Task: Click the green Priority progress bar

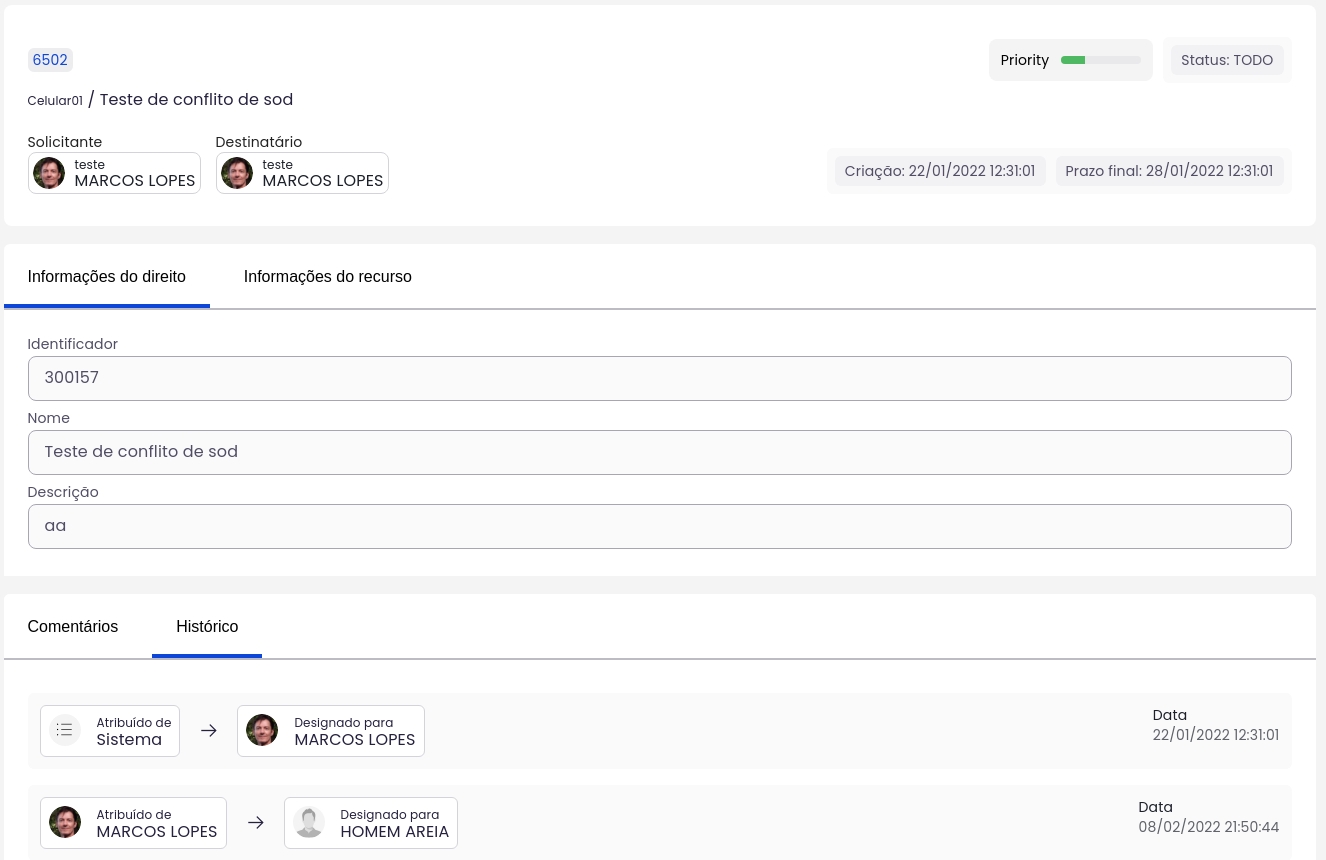Action: (x=1100, y=60)
